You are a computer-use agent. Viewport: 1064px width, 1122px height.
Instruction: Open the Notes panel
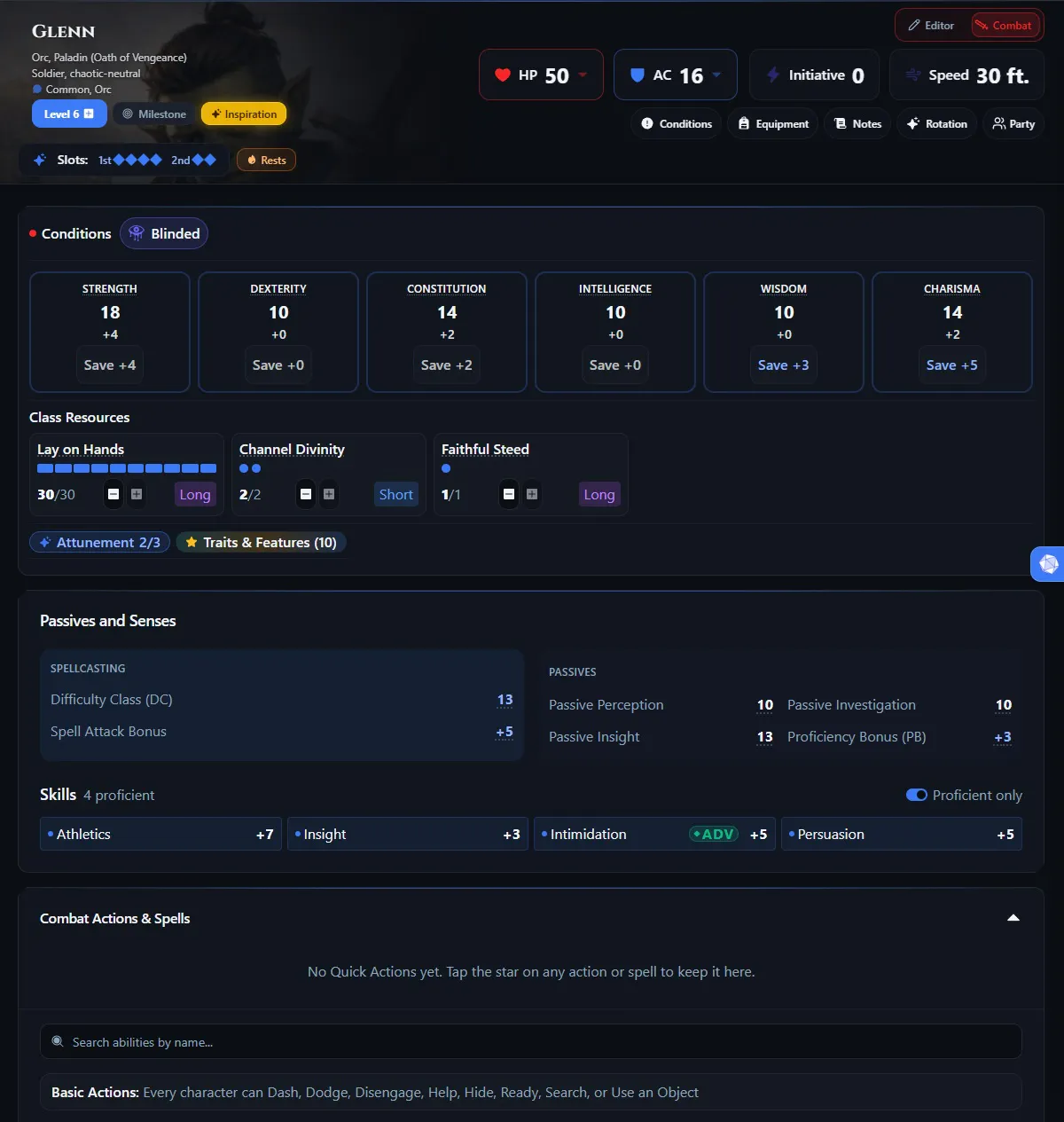[857, 124]
